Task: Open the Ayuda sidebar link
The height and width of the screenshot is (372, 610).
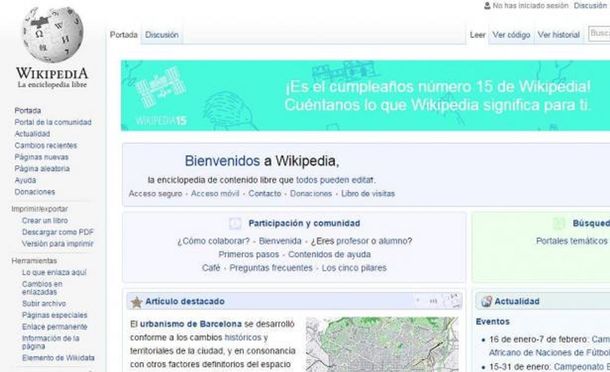Action: (x=25, y=180)
